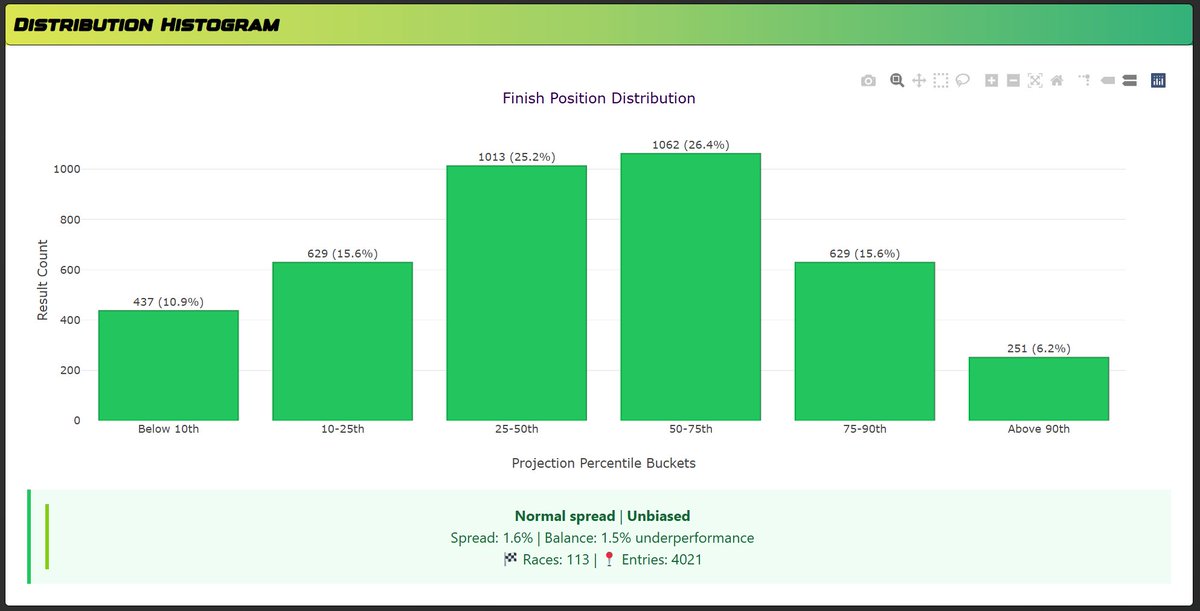Click the 'Normal spread | Unbiased' summary text
Screen dimensions: 1200x611
click(x=602, y=516)
